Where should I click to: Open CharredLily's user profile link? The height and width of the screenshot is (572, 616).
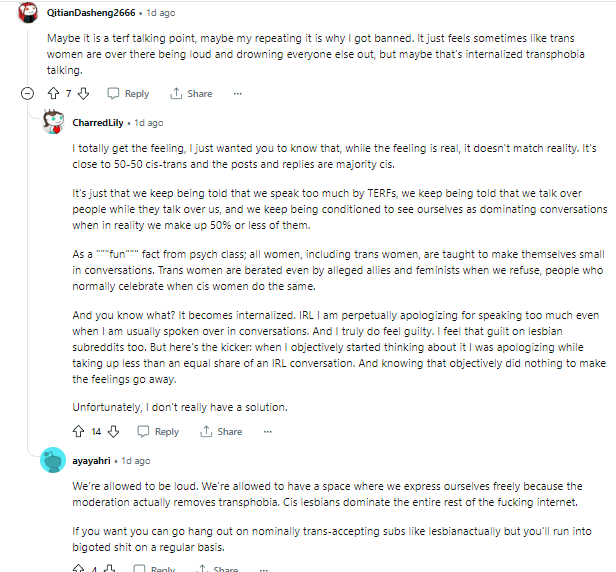98,123
